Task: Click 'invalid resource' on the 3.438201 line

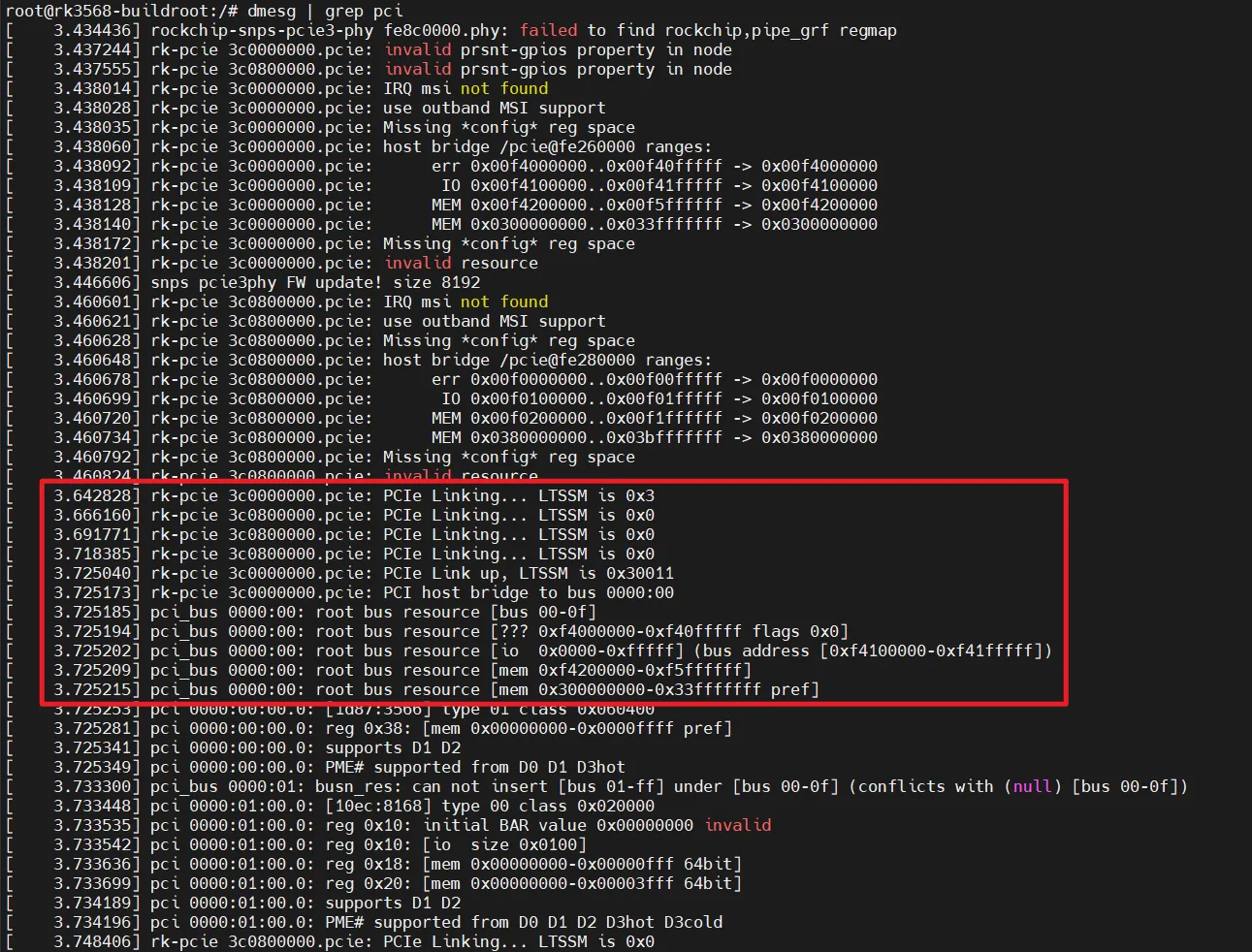Action: 461,263
